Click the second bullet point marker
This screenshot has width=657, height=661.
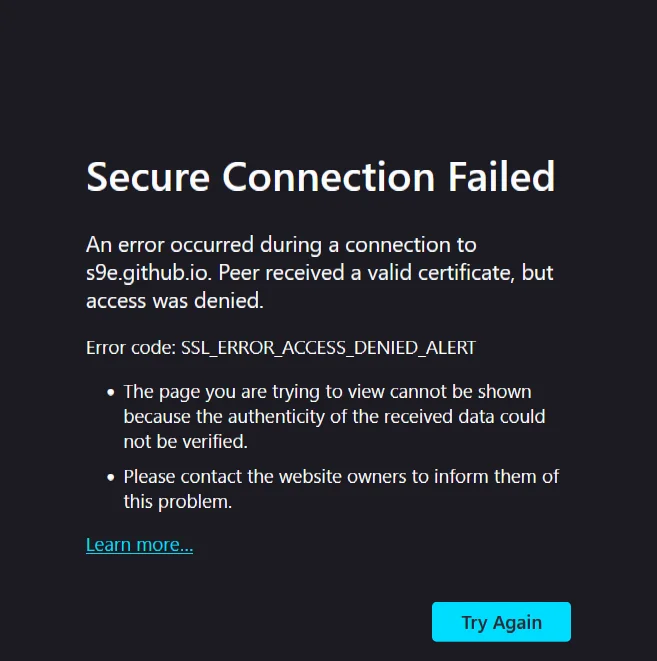point(110,477)
